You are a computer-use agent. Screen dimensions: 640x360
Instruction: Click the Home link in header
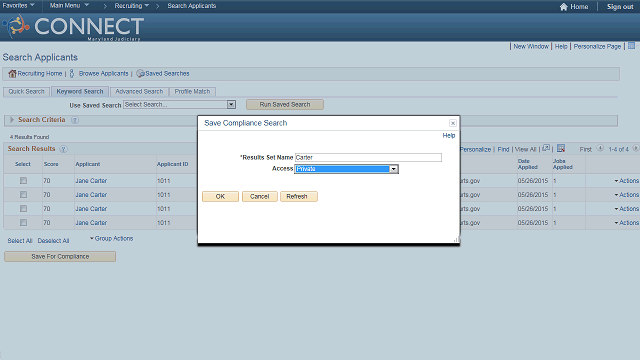click(x=579, y=7)
